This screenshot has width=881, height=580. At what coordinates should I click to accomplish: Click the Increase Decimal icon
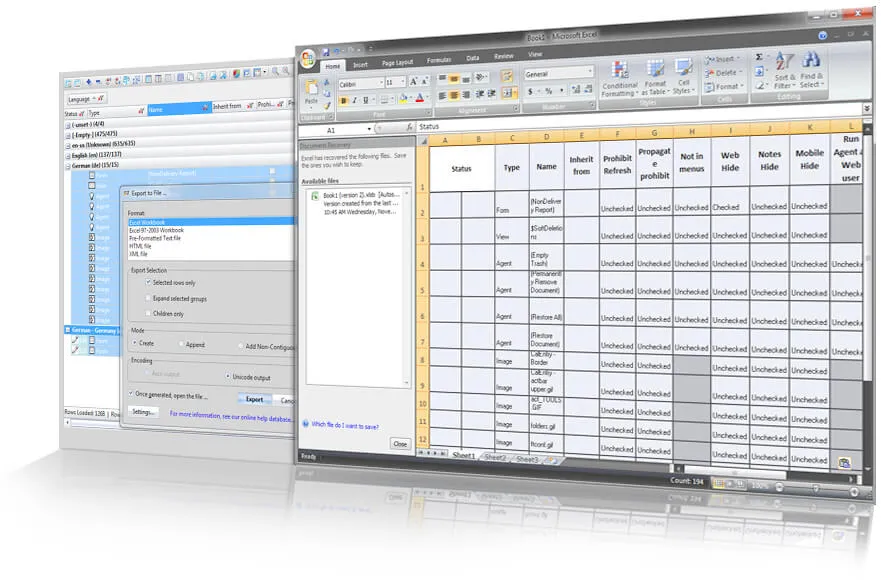click(576, 89)
